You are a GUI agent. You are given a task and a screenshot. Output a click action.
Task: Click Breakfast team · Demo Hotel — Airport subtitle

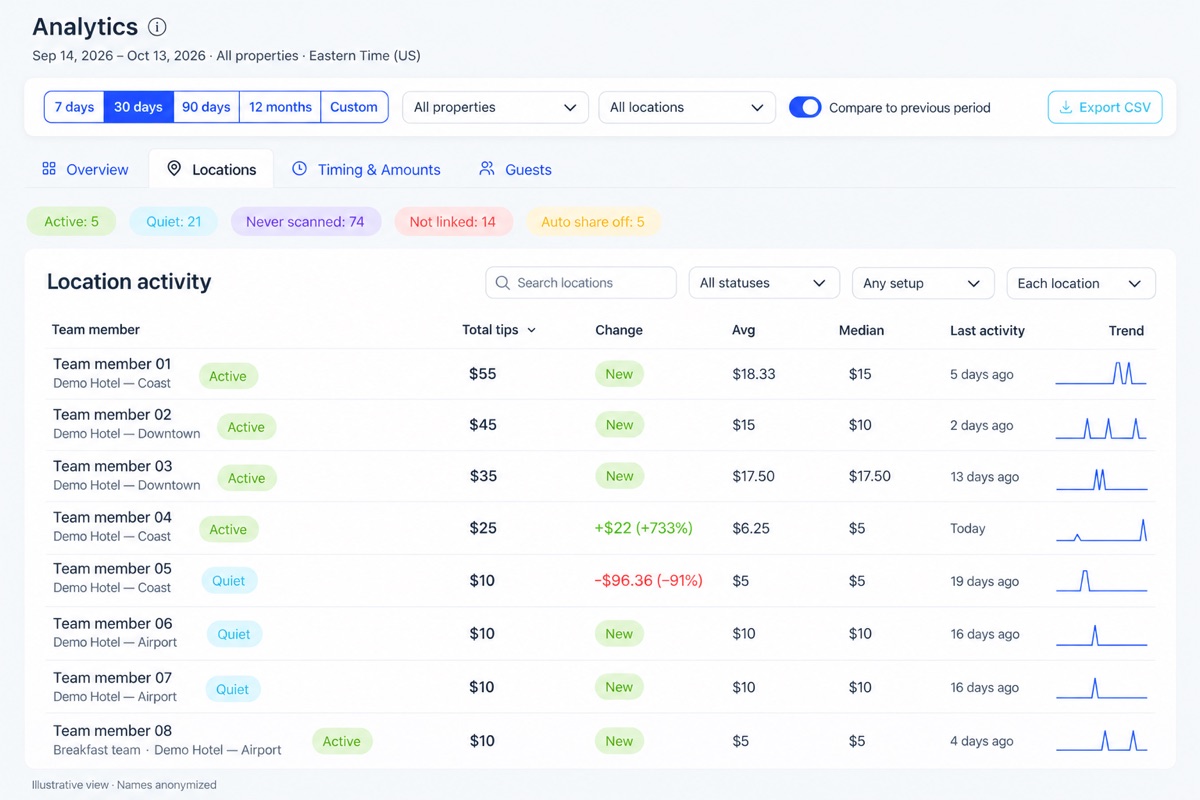[167, 750]
